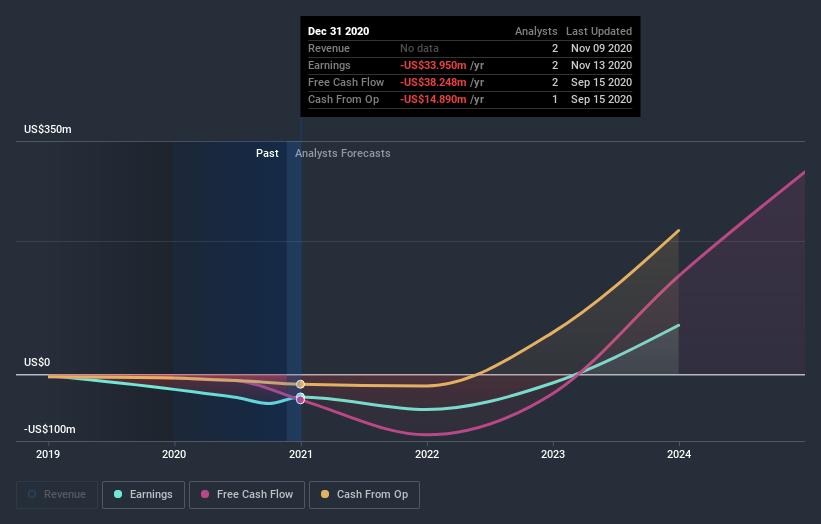
Task: Toggle the Earnings series legend button
Action: (143, 495)
